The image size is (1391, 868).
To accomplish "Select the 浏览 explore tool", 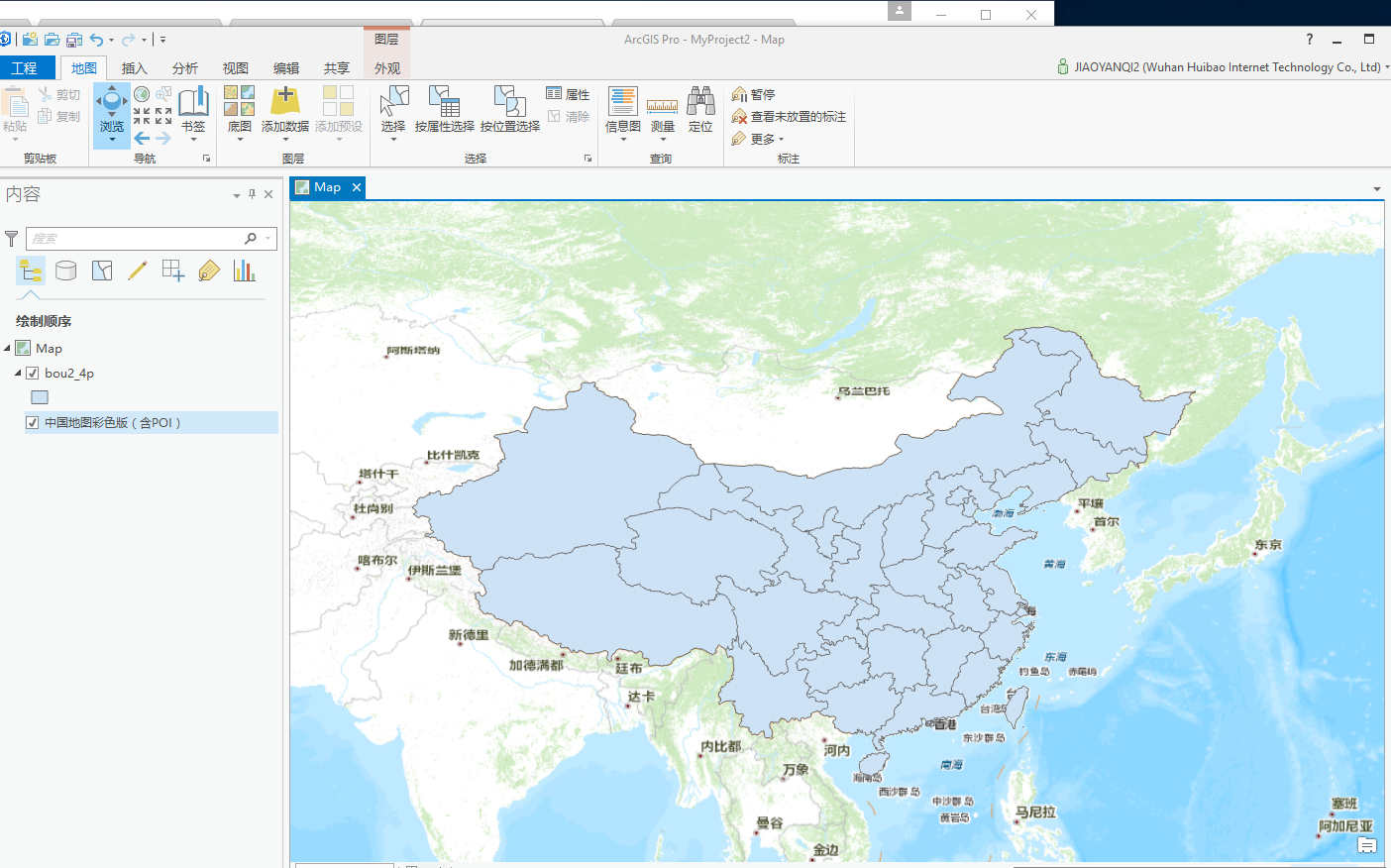I will point(112,111).
